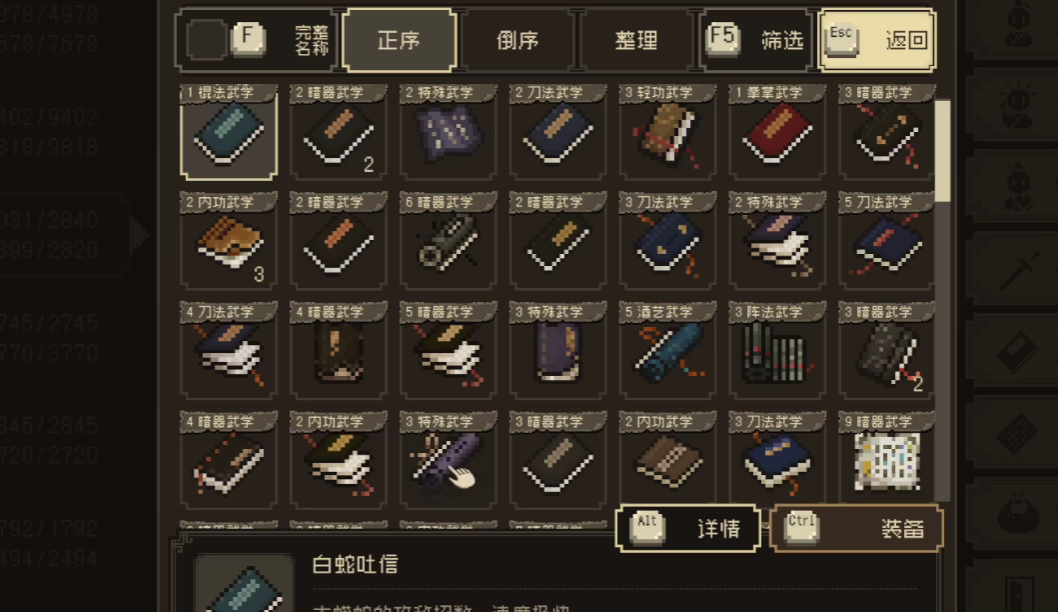This screenshot has width=1058, height=612.
Task: Switch sorting to 倒序 descending
Action: click(518, 40)
